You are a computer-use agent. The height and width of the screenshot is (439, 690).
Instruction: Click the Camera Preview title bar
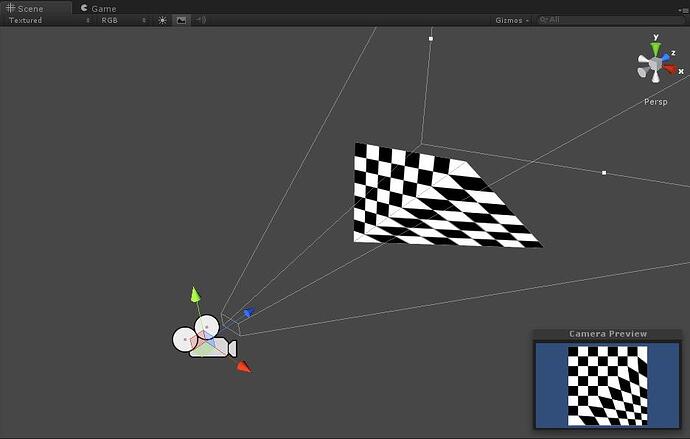(x=607, y=334)
